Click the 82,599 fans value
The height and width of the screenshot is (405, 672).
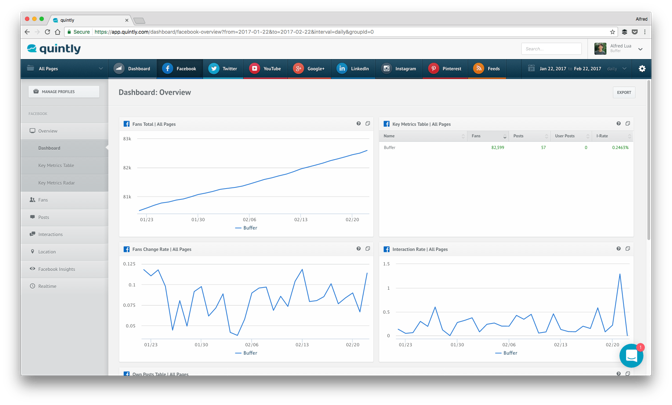[x=498, y=147]
